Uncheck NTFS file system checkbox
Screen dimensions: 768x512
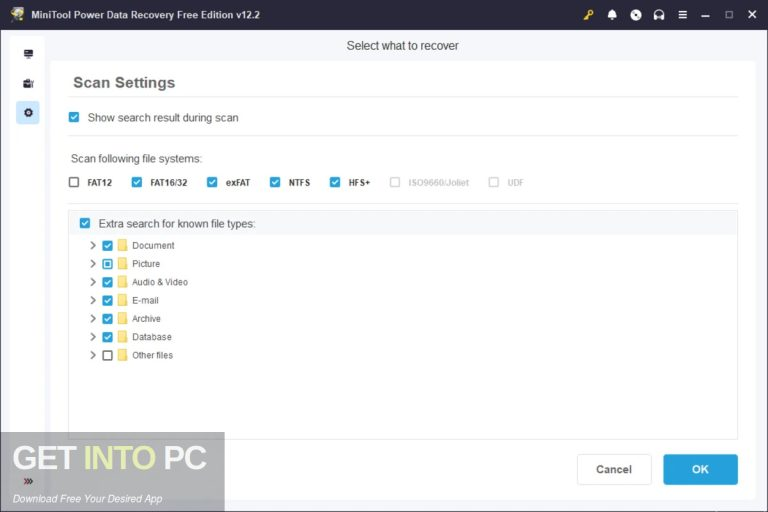click(275, 182)
